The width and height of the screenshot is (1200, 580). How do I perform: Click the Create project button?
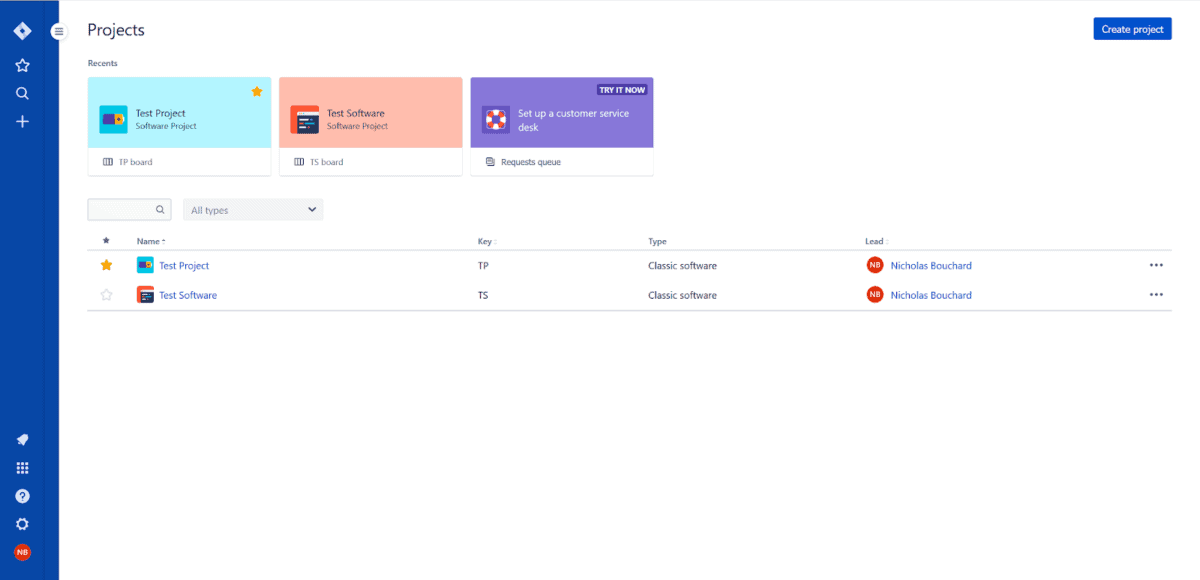coord(1132,28)
